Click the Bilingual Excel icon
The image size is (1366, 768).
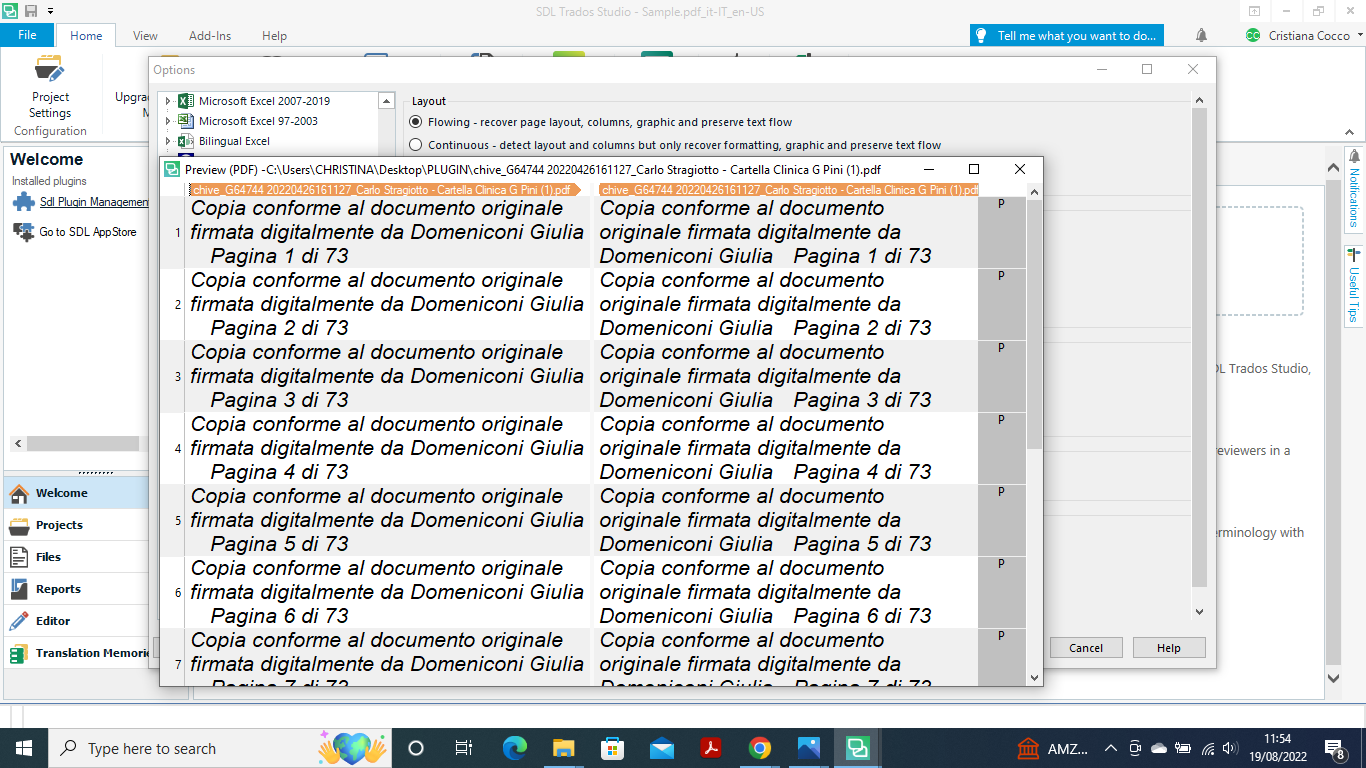pyautogui.click(x=185, y=141)
